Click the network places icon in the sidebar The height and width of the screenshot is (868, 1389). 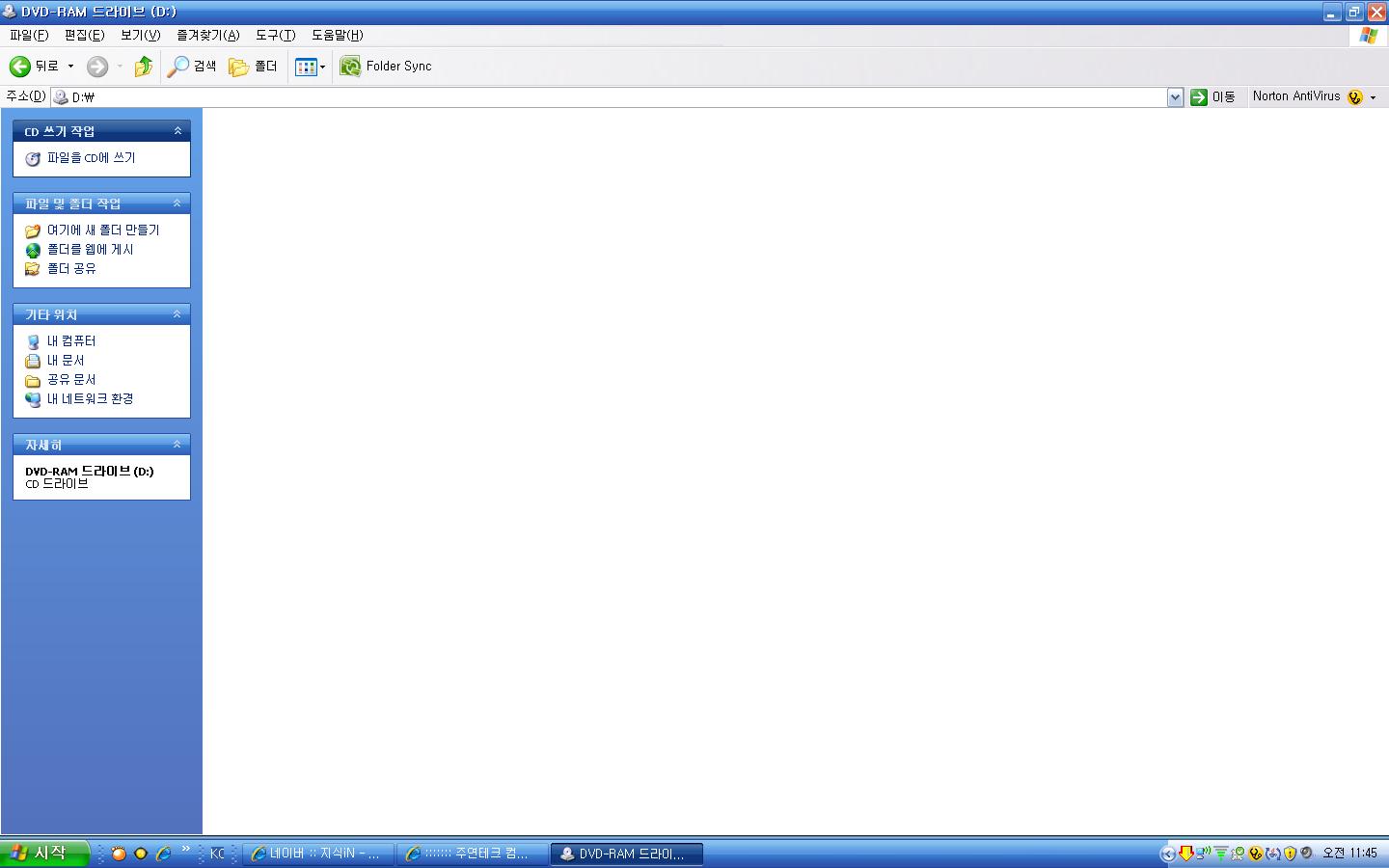tap(33, 399)
